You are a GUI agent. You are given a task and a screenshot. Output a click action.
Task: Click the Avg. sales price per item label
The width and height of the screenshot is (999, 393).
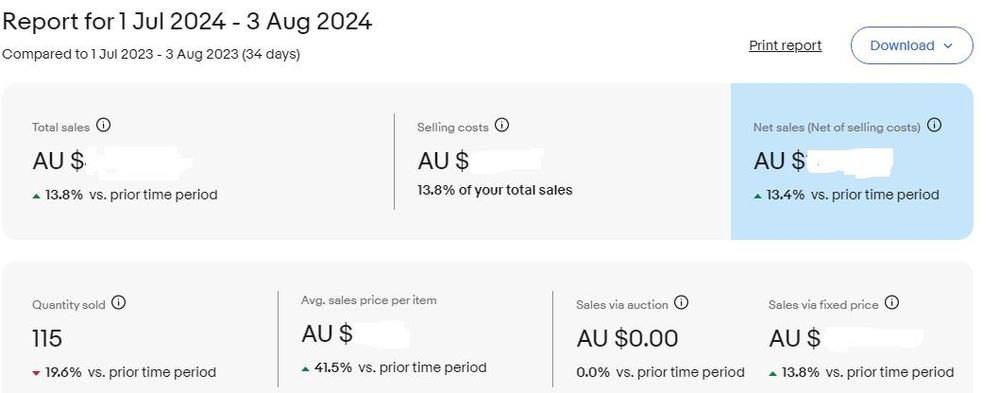coord(369,300)
